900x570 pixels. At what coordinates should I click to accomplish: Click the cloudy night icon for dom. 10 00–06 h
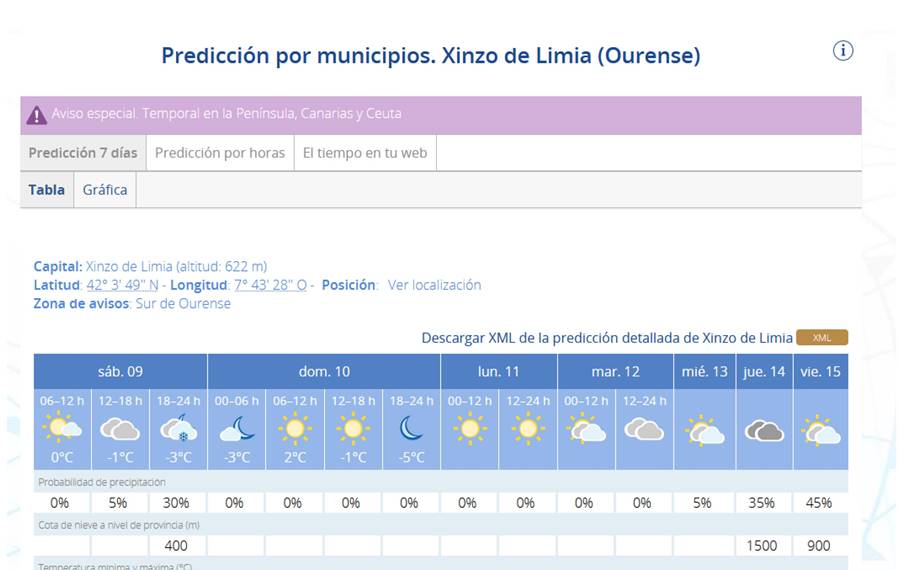237,429
